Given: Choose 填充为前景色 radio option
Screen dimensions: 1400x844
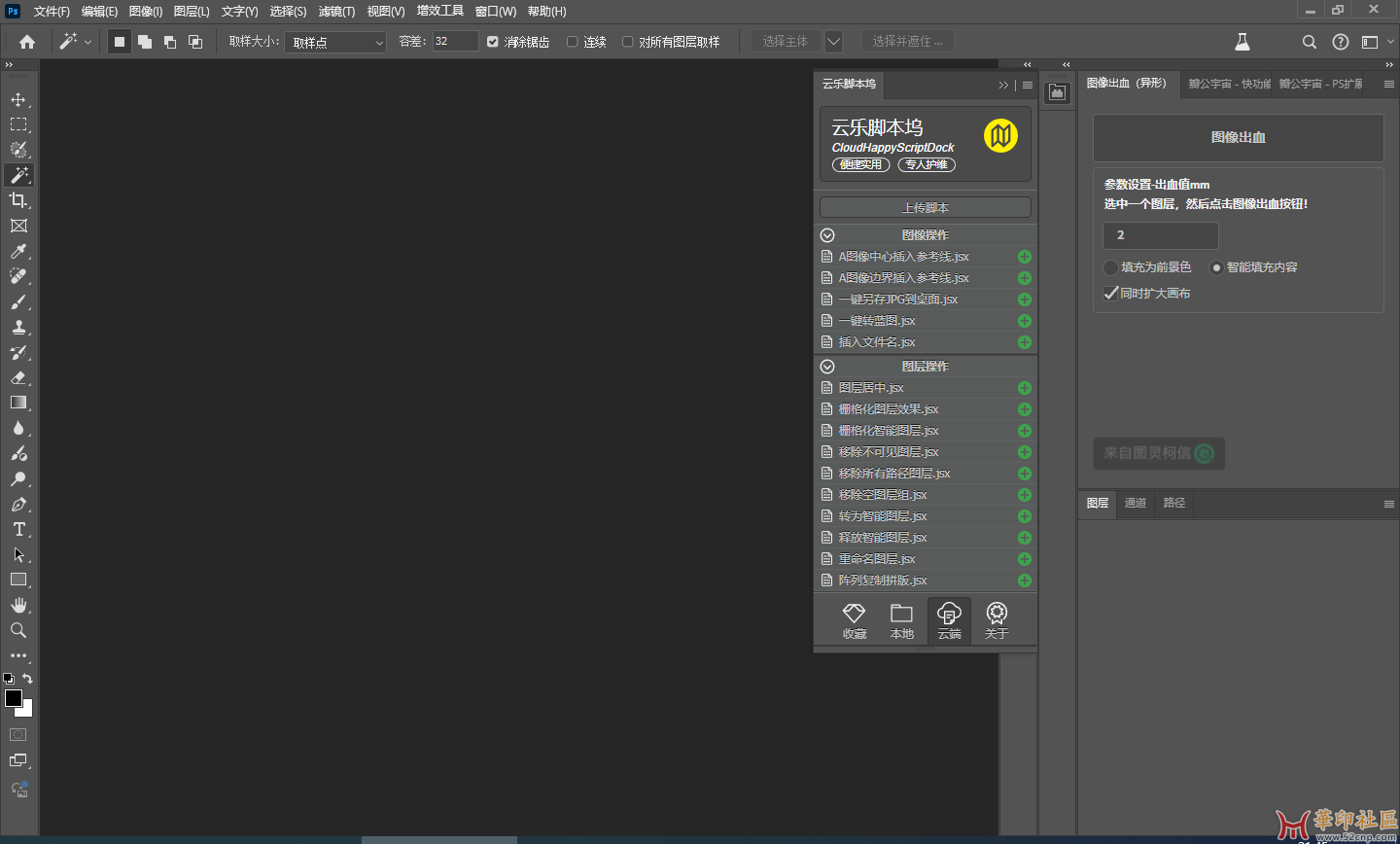Looking at the screenshot, I should click(1111, 267).
